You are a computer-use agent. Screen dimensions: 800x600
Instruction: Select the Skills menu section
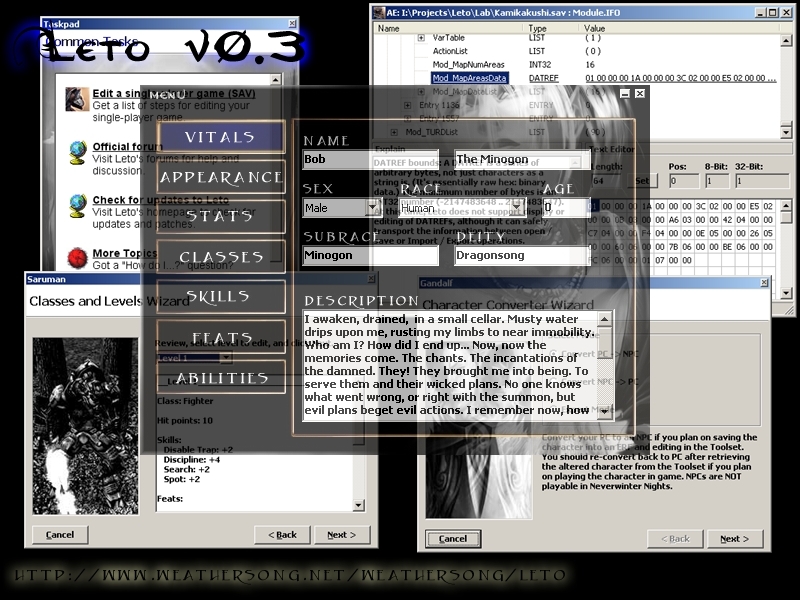pyautogui.click(x=220, y=297)
